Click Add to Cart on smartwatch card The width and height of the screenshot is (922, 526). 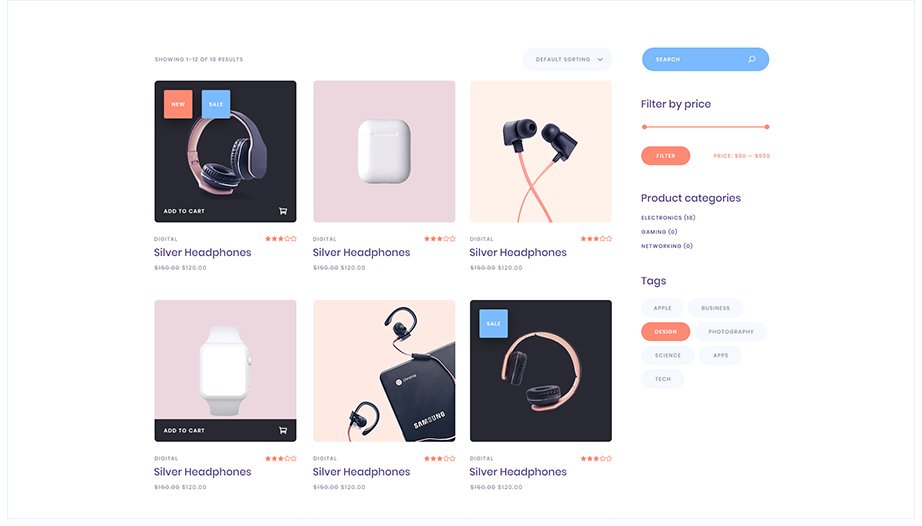(184, 430)
